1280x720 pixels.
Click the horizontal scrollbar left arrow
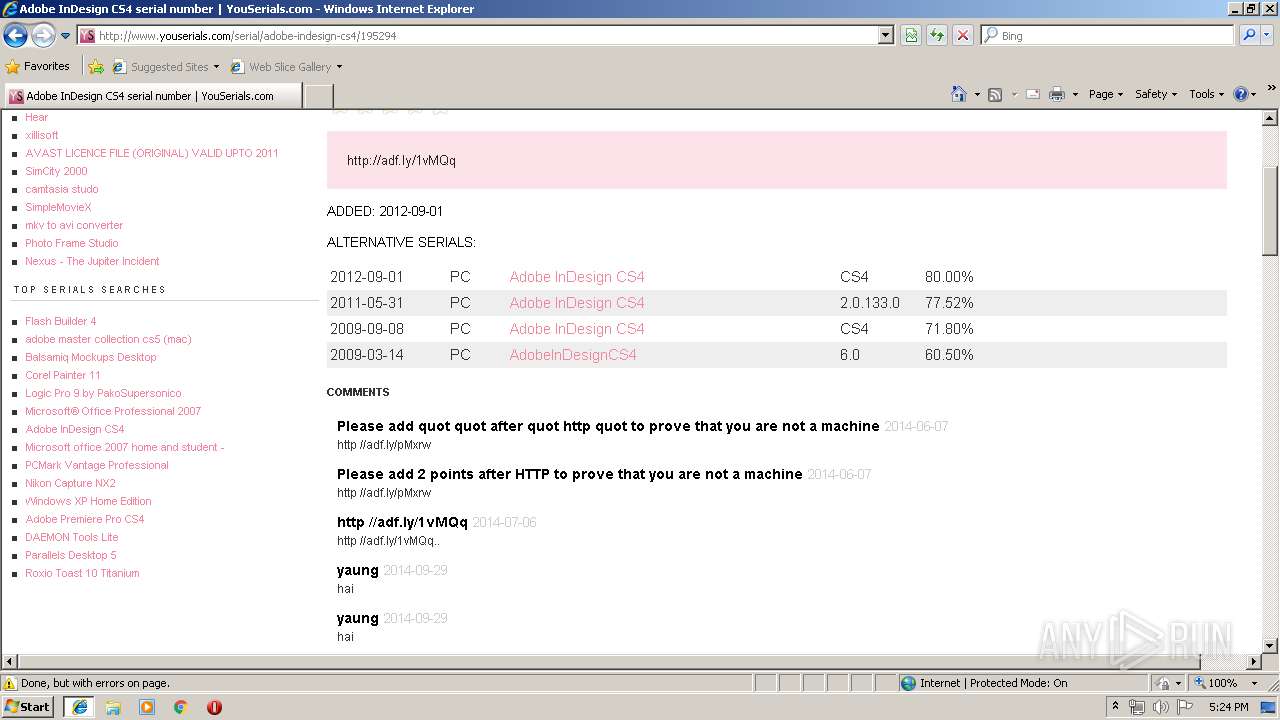(9, 662)
